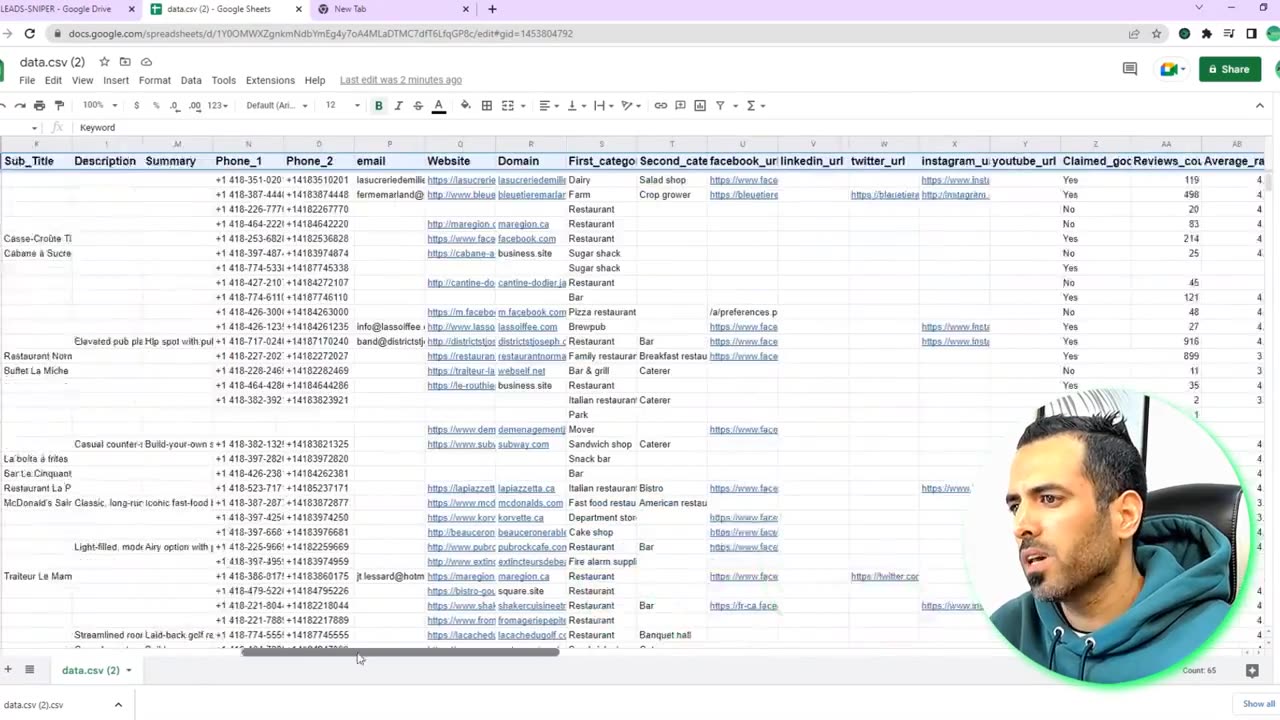This screenshot has width=1280, height=720.
Task: Click the browser address bar URL
Action: pyautogui.click(x=320, y=33)
